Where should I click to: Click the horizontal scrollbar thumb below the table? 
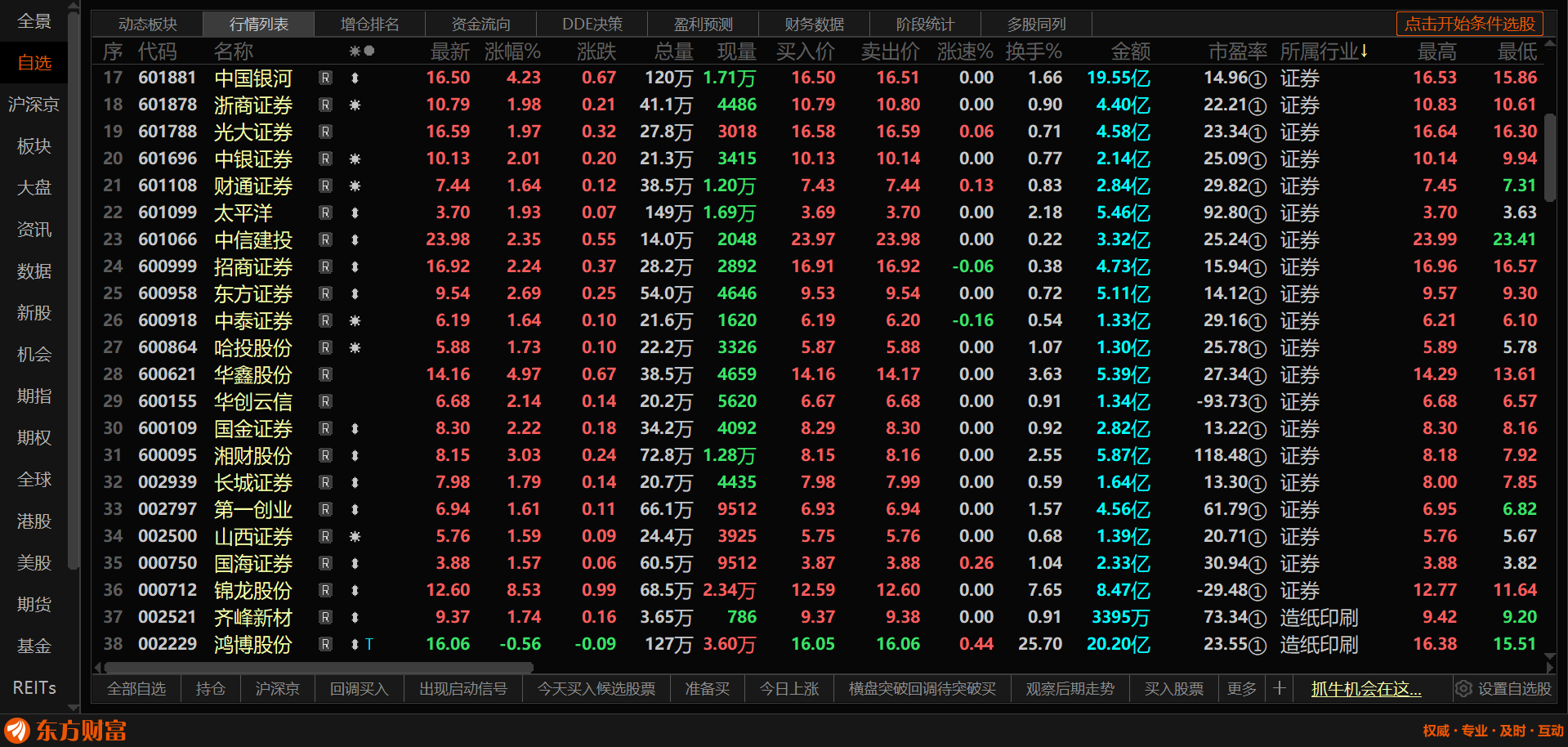(319, 668)
